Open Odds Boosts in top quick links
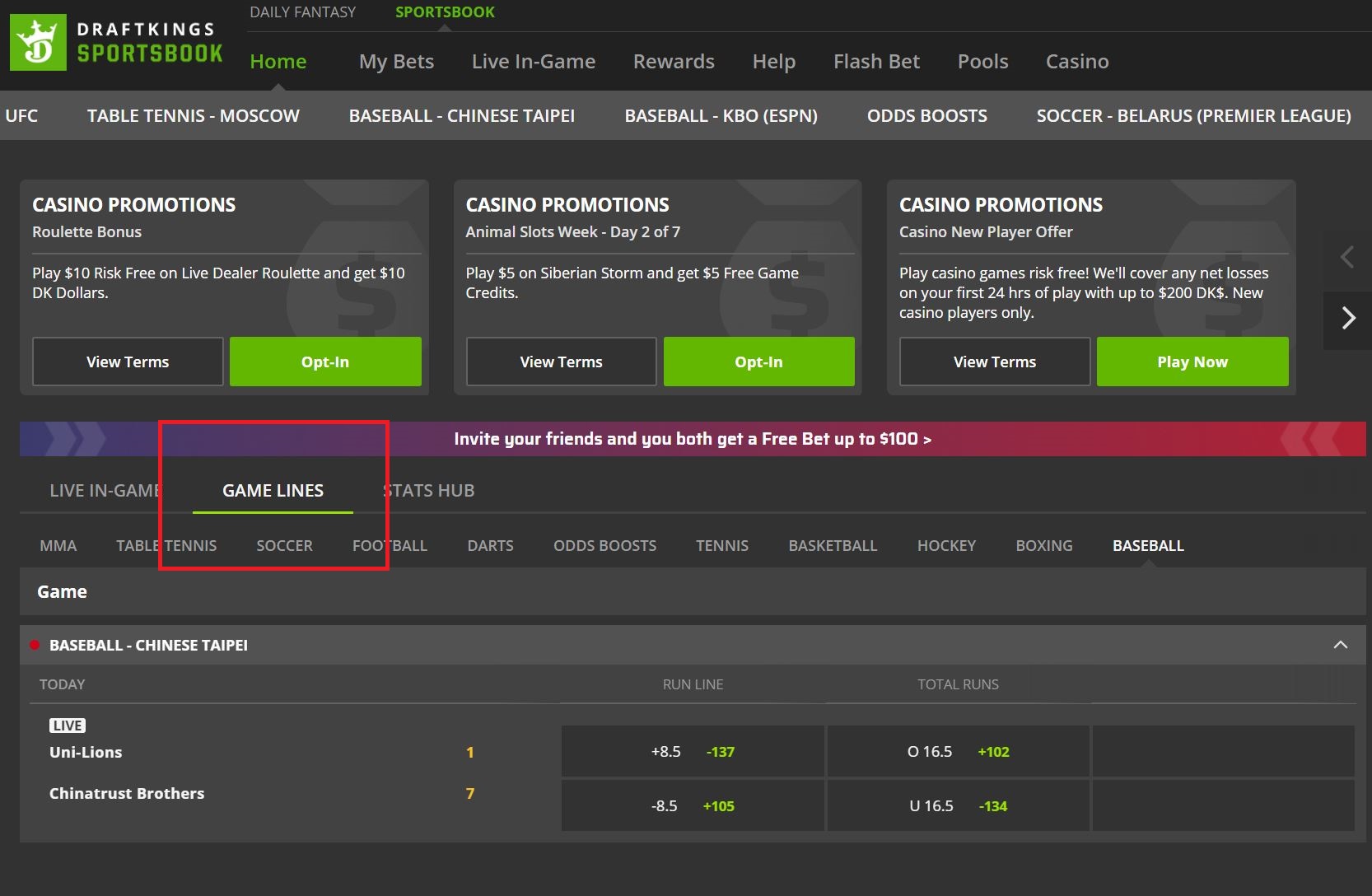Screen dimensions: 1372x896 click(927, 116)
